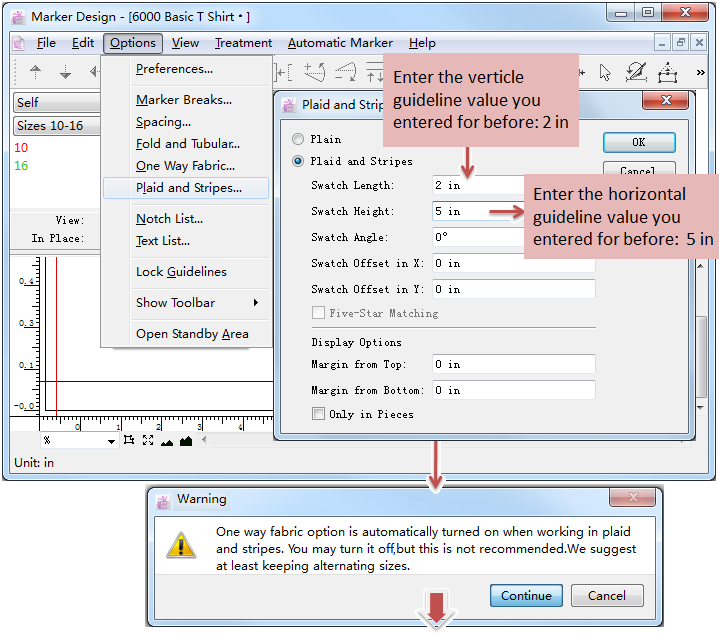Click the yellow warning triangle icon
The height and width of the screenshot is (634, 719).
[x=181, y=544]
